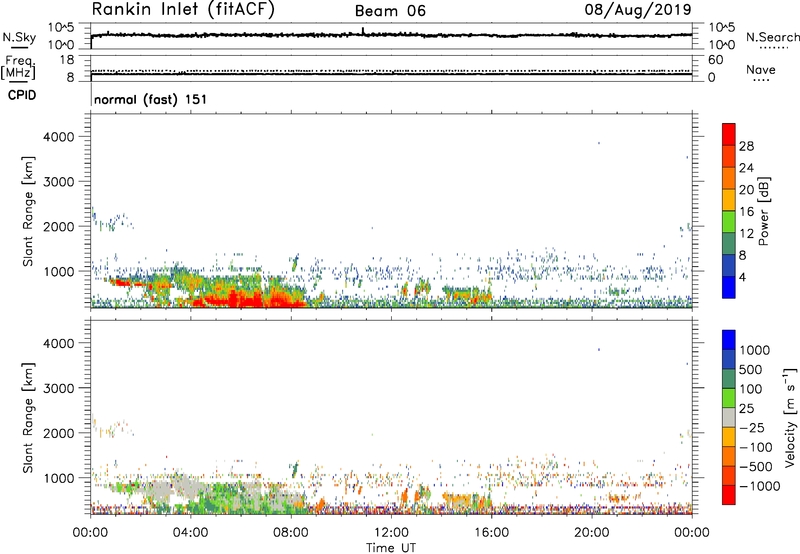The height and width of the screenshot is (554, 800).
Task: Click the red bottom band of velocity color bar
Action: [729, 495]
